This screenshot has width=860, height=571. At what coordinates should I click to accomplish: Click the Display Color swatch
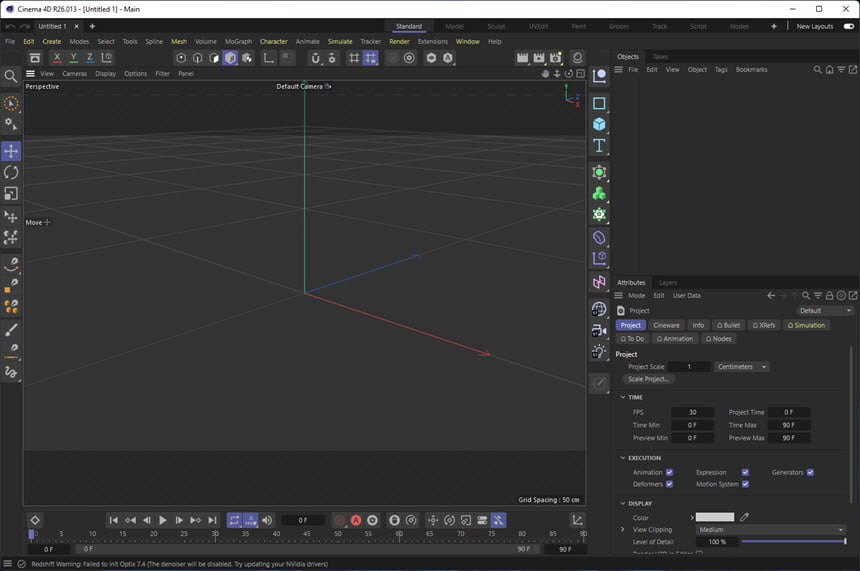coord(715,517)
